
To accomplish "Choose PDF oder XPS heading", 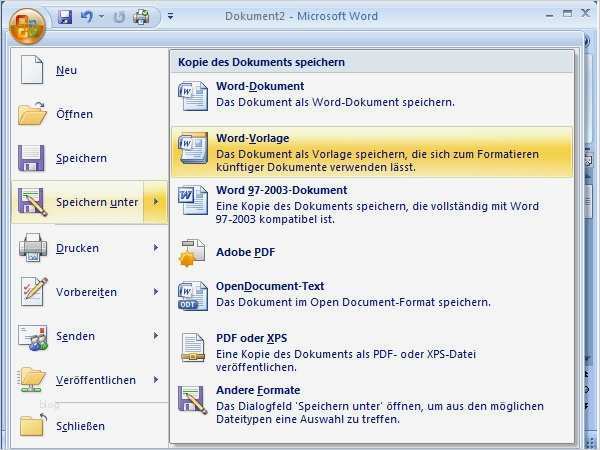I will 251,338.
